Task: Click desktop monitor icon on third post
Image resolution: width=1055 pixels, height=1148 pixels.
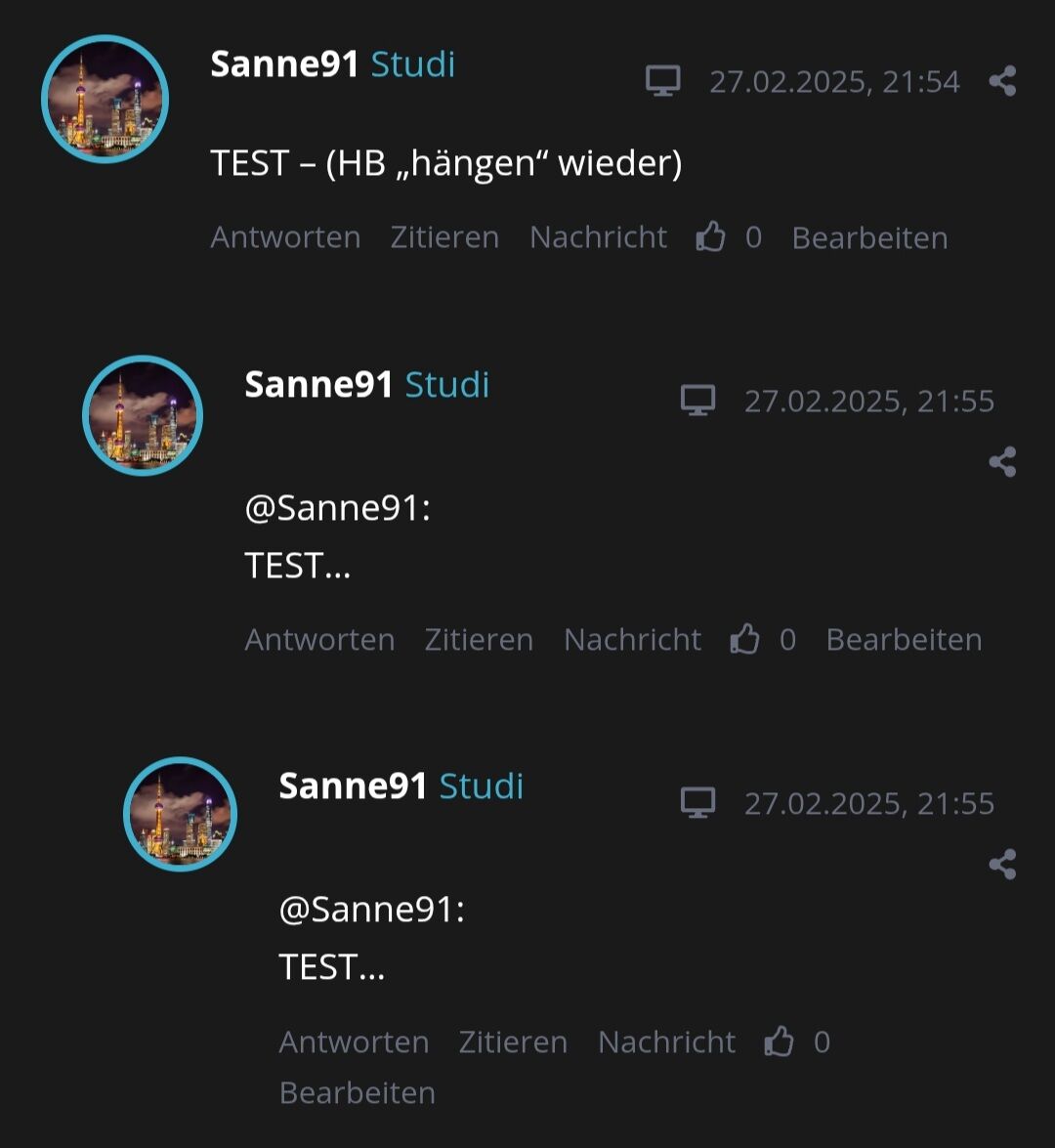Action: [x=697, y=803]
